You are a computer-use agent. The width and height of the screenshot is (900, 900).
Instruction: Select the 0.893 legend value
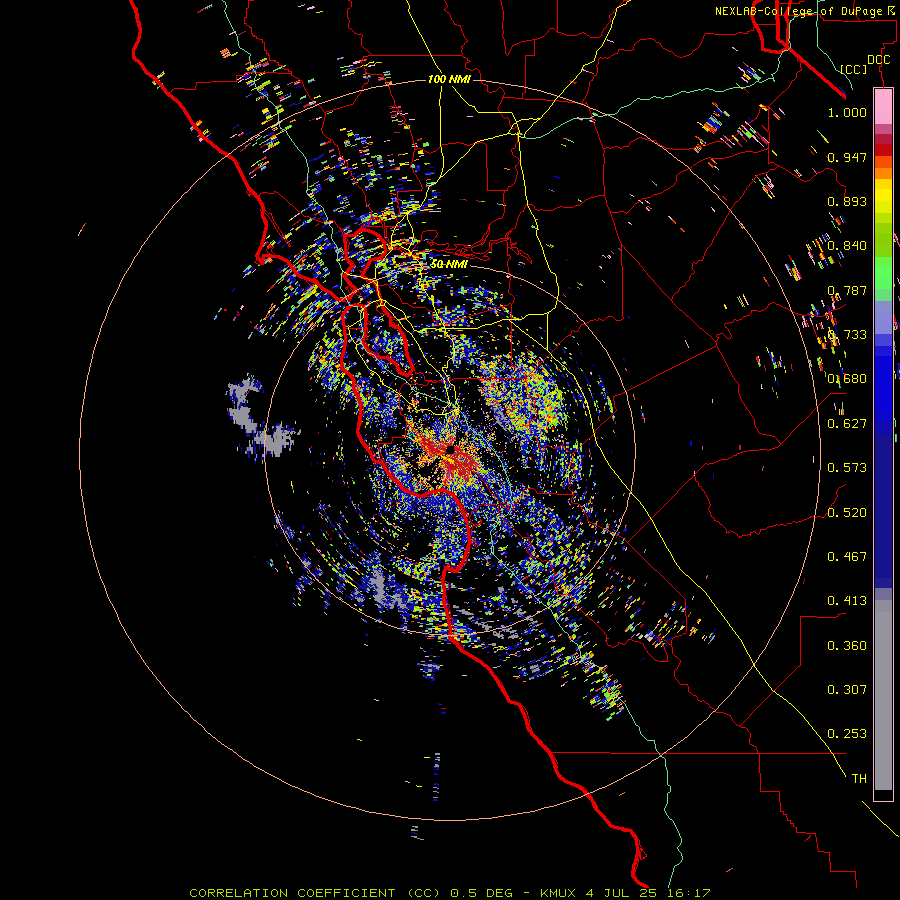847,201
